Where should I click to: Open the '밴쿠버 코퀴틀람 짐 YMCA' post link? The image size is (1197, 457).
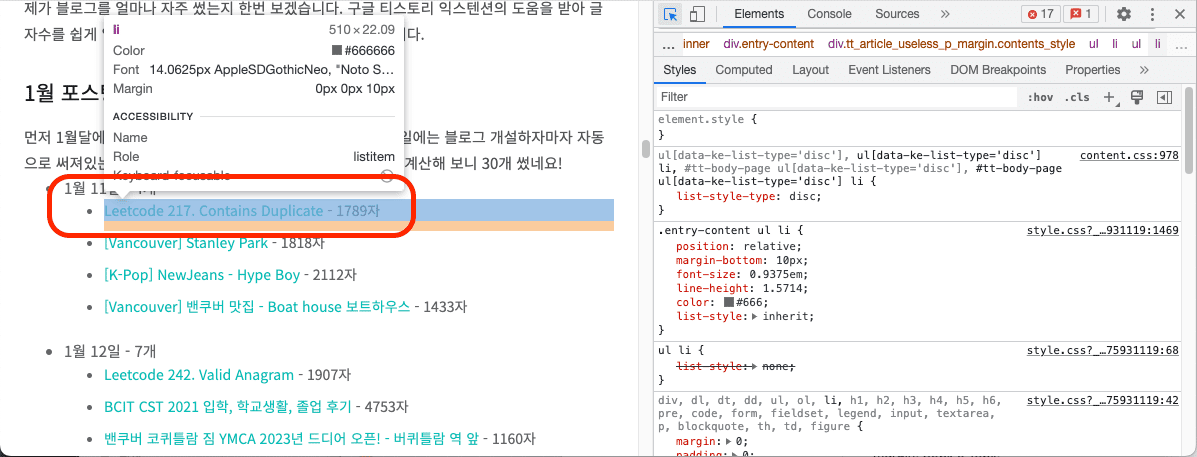pyautogui.click(x=292, y=439)
